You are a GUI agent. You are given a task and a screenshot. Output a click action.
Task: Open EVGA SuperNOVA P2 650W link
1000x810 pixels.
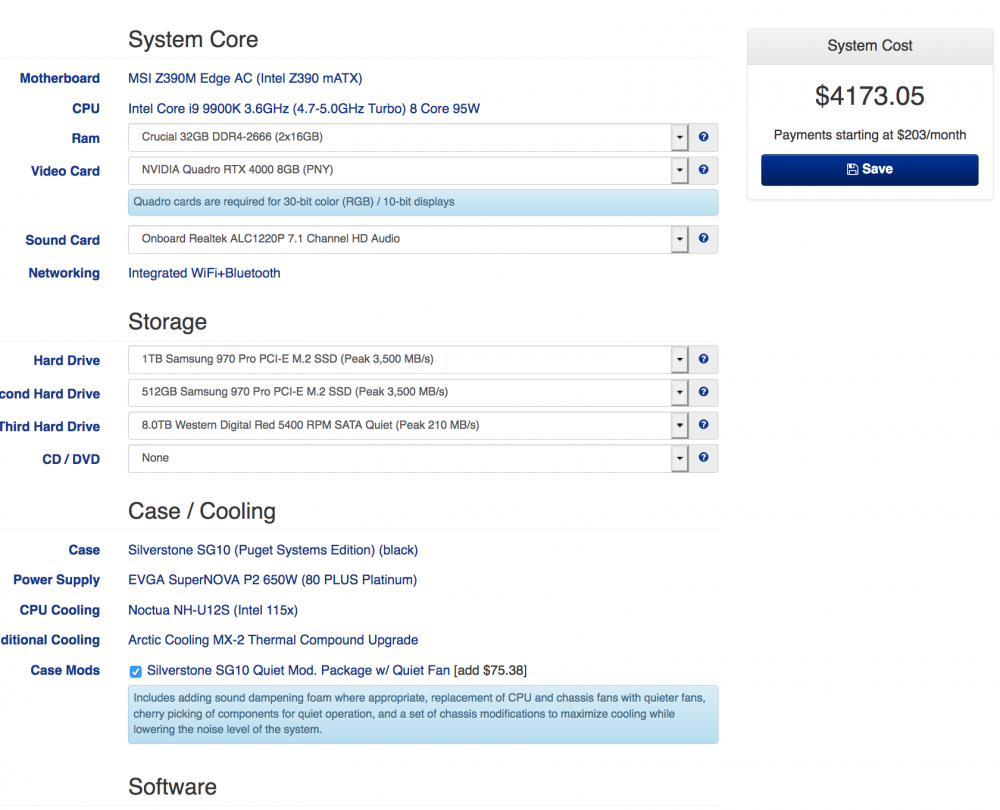tap(272, 580)
